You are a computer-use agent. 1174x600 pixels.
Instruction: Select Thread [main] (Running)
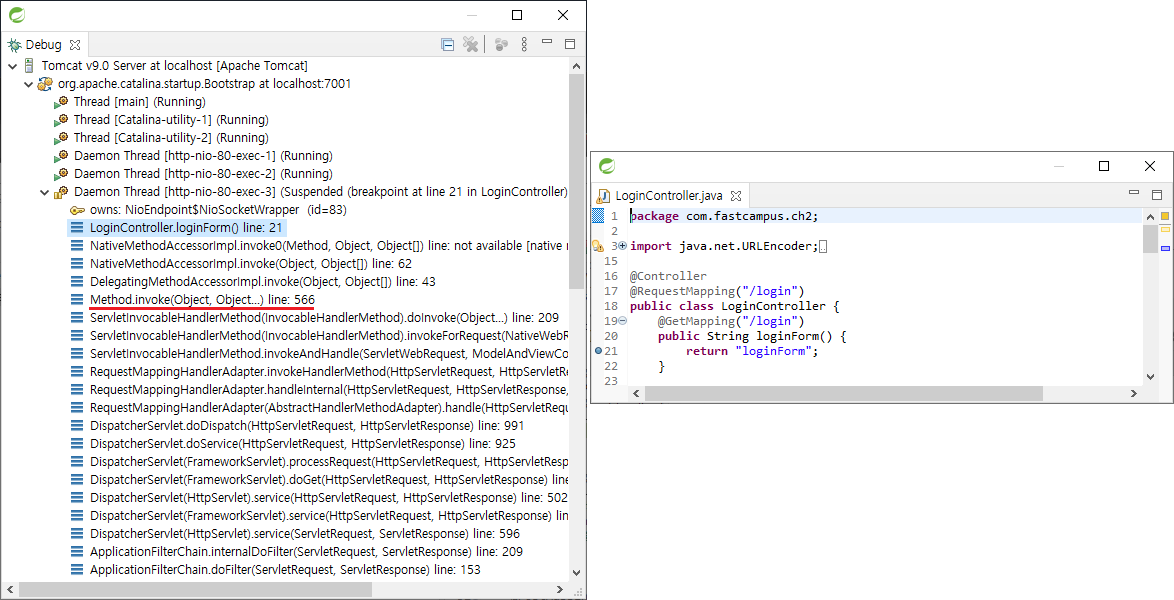(139, 102)
